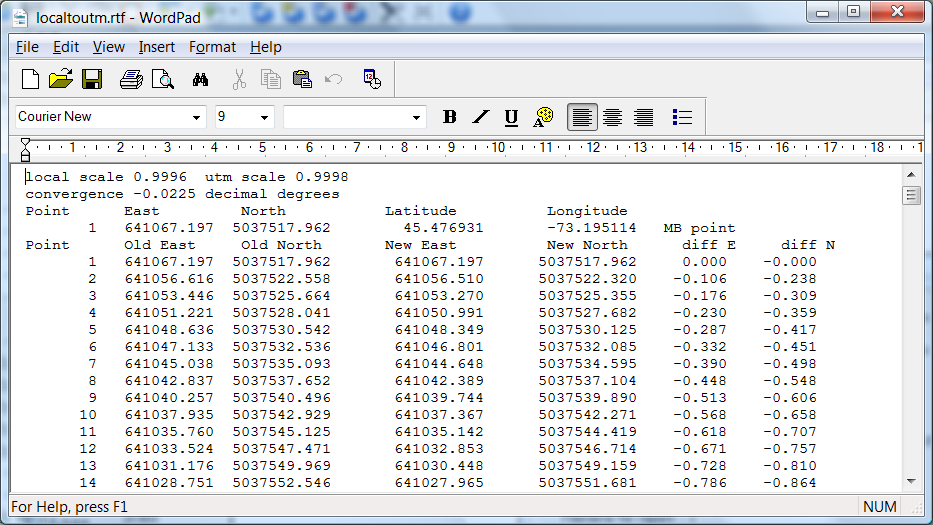Center align the text
This screenshot has width=933, height=525.
(613, 117)
